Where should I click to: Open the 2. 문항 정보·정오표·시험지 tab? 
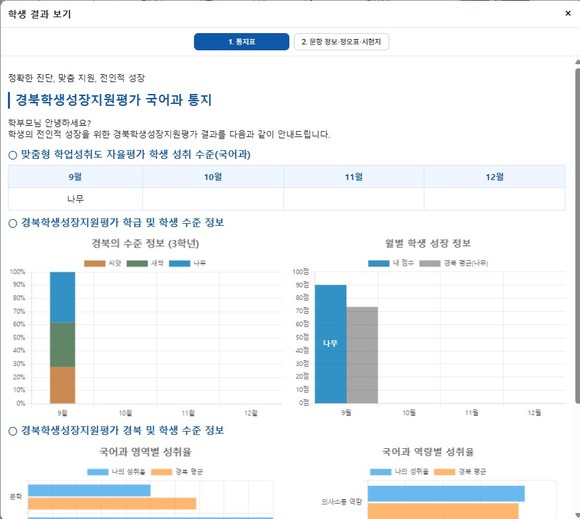[341, 41]
